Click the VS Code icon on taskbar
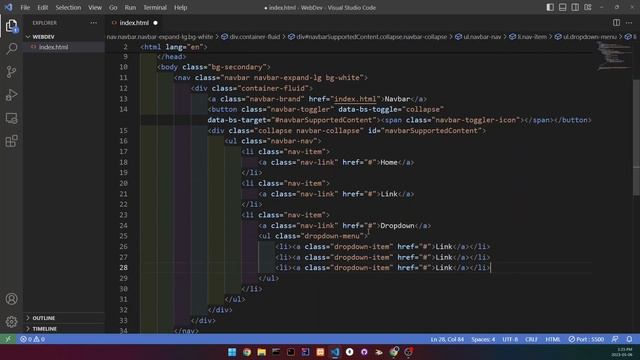The image size is (640, 360). pyautogui.click(x=335, y=352)
